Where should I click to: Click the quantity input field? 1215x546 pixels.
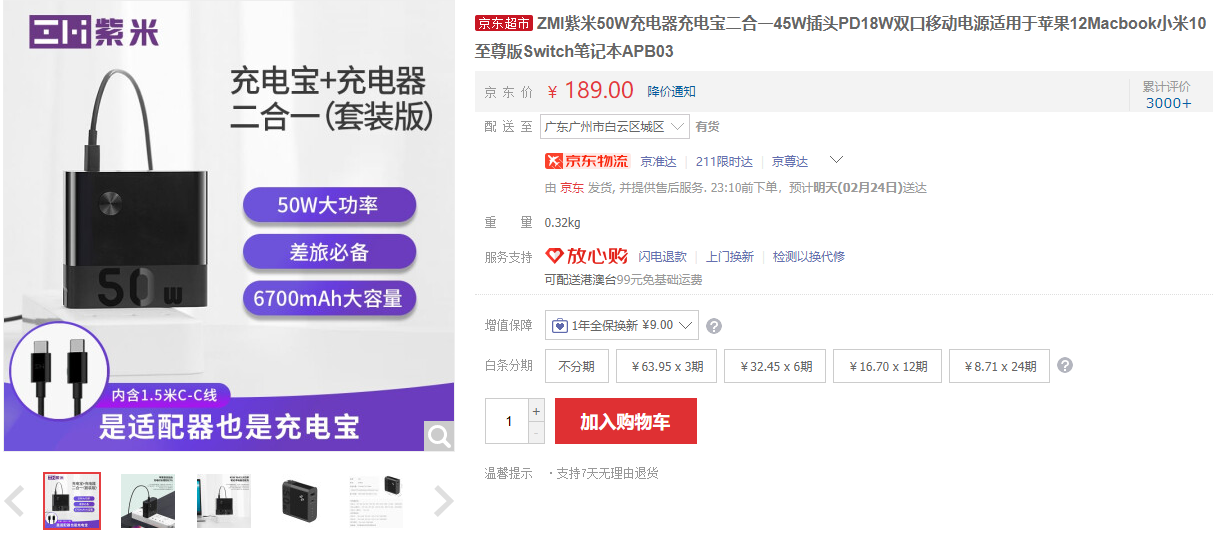click(x=508, y=421)
